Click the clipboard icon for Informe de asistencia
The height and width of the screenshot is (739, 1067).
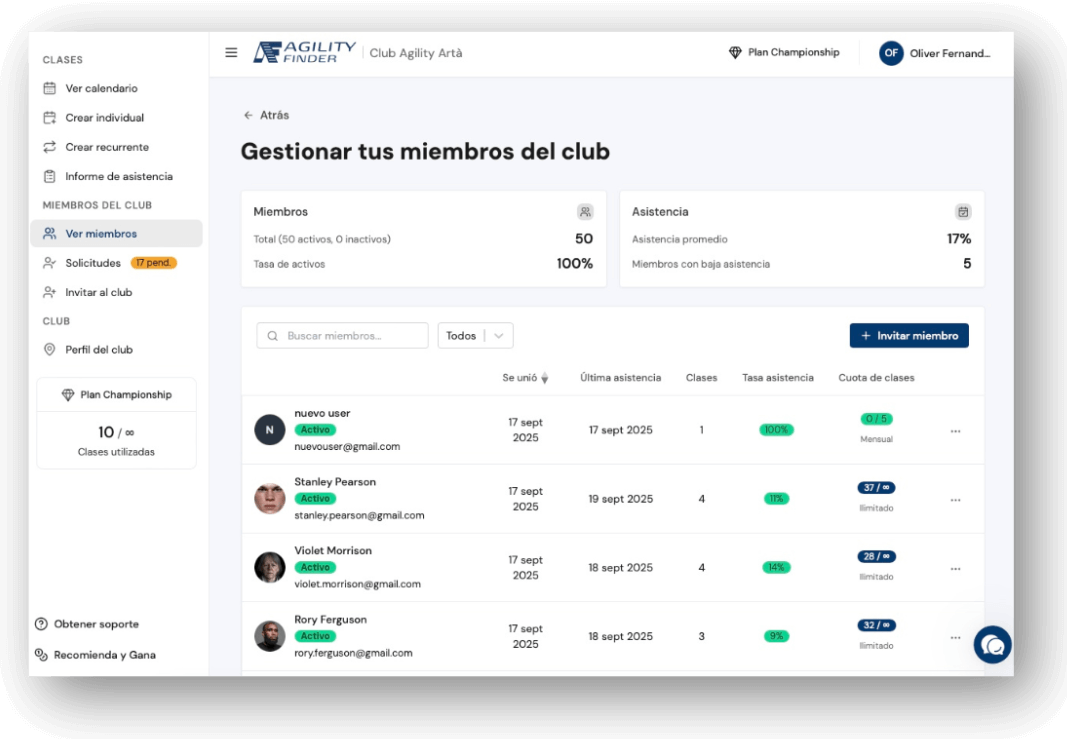[50, 176]
